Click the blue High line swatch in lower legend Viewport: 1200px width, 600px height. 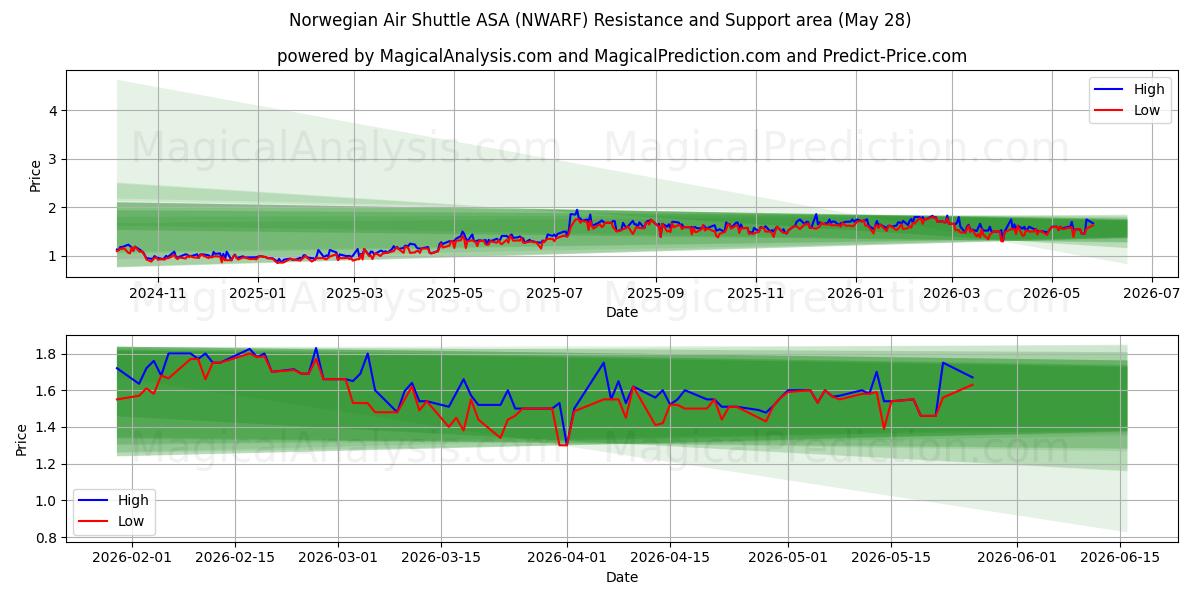95,500
